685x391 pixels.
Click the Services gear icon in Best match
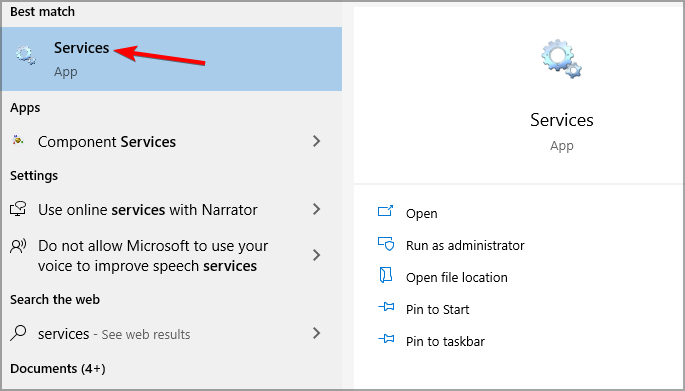pos(25,56)
